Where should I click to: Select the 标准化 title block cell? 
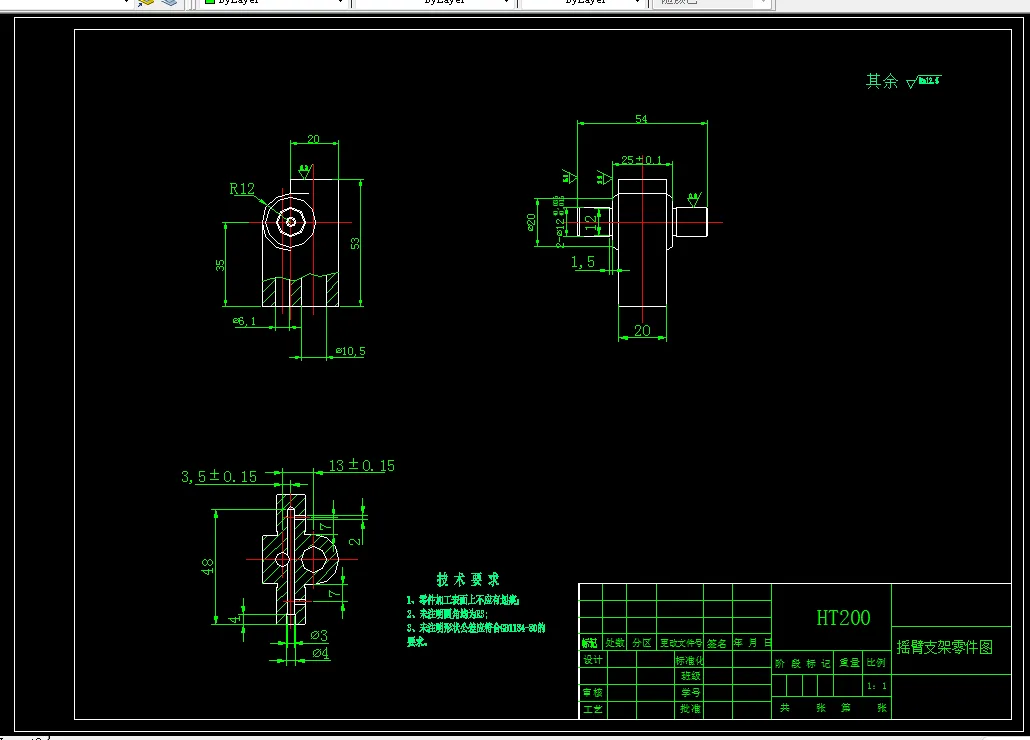(690, 661)
